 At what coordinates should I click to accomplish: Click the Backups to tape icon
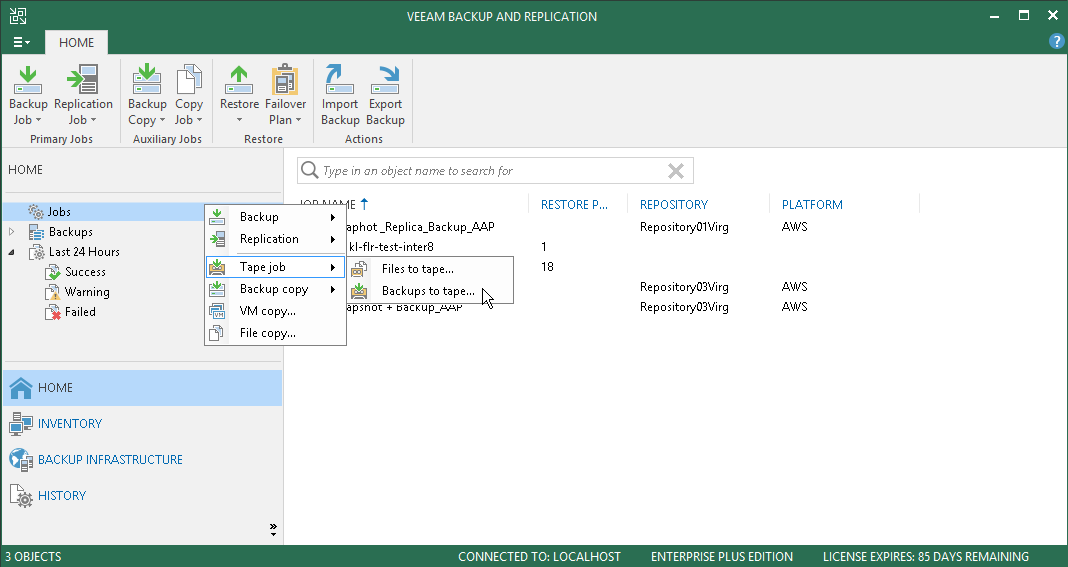[360, 291]
